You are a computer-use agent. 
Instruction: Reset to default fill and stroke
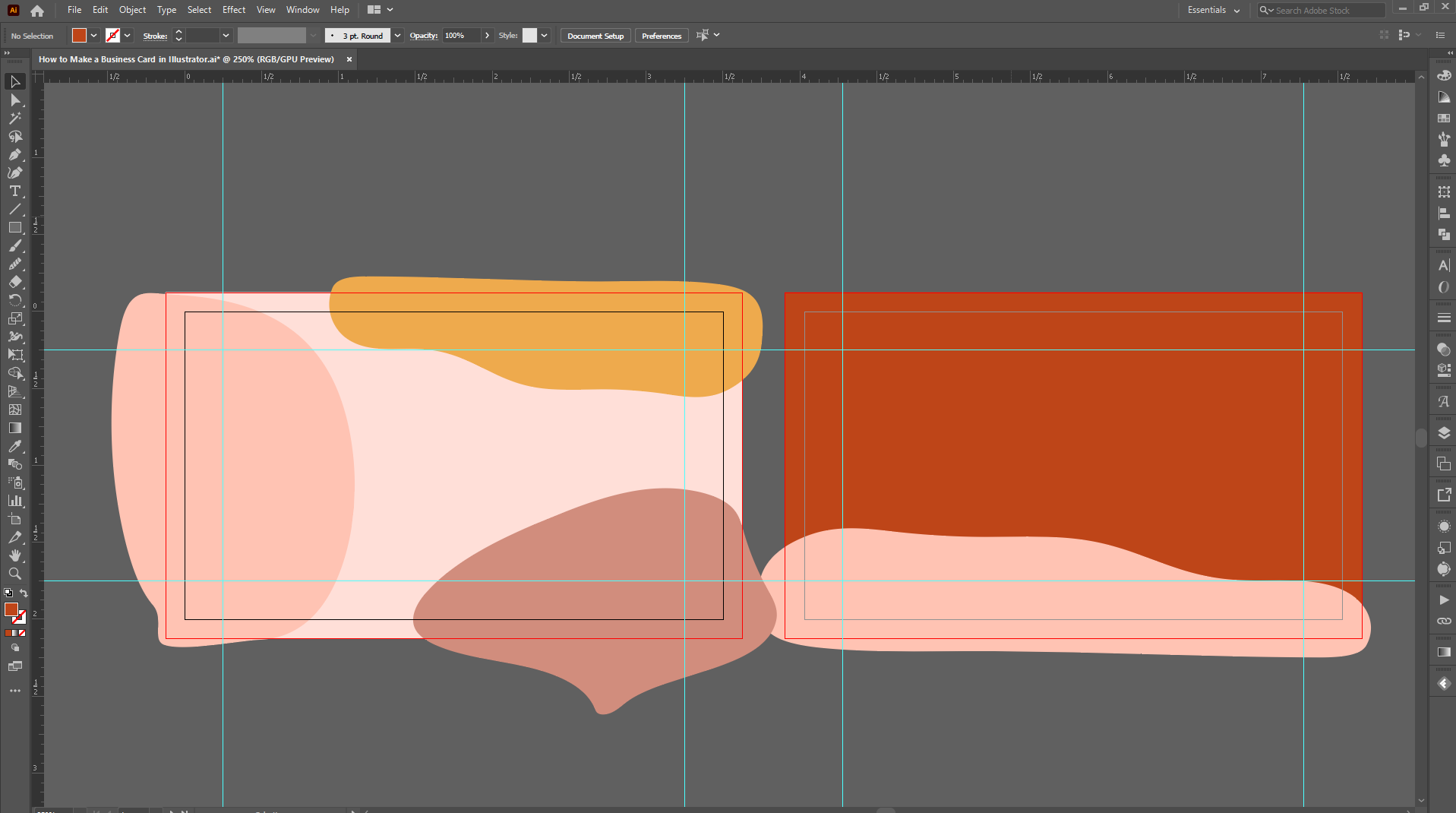point(8,593)
